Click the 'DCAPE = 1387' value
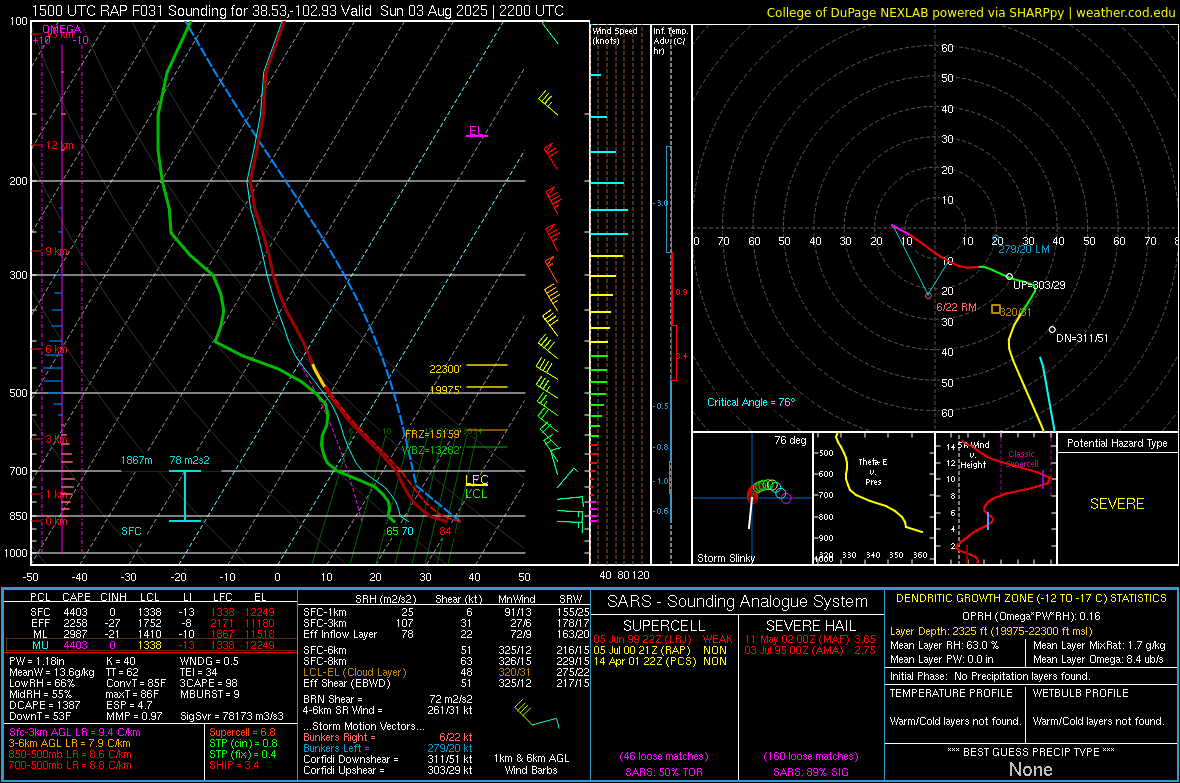This screenshot has height=783, width=1180. tap(44, 705)
